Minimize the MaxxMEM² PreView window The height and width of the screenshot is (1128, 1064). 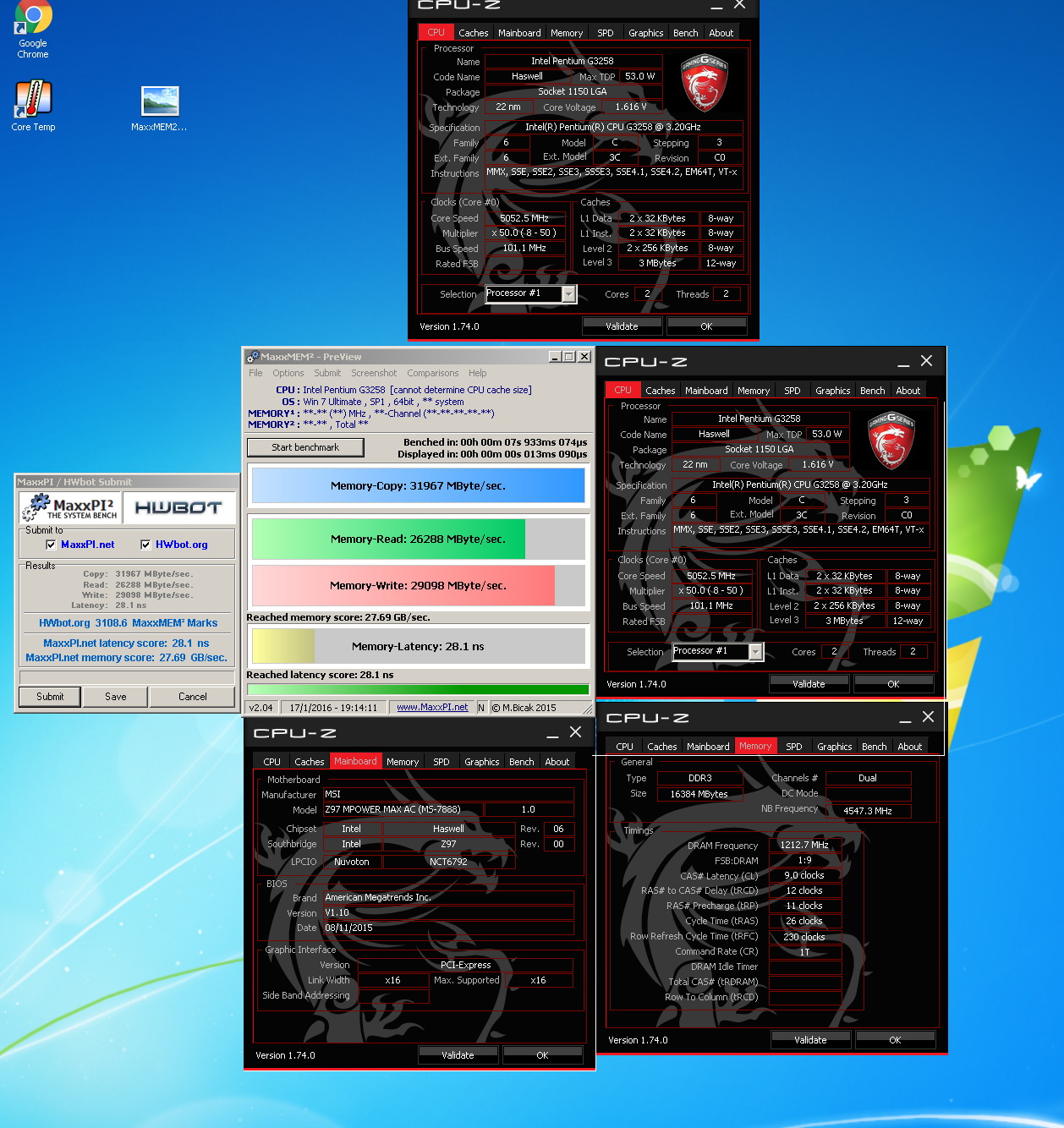554,357
